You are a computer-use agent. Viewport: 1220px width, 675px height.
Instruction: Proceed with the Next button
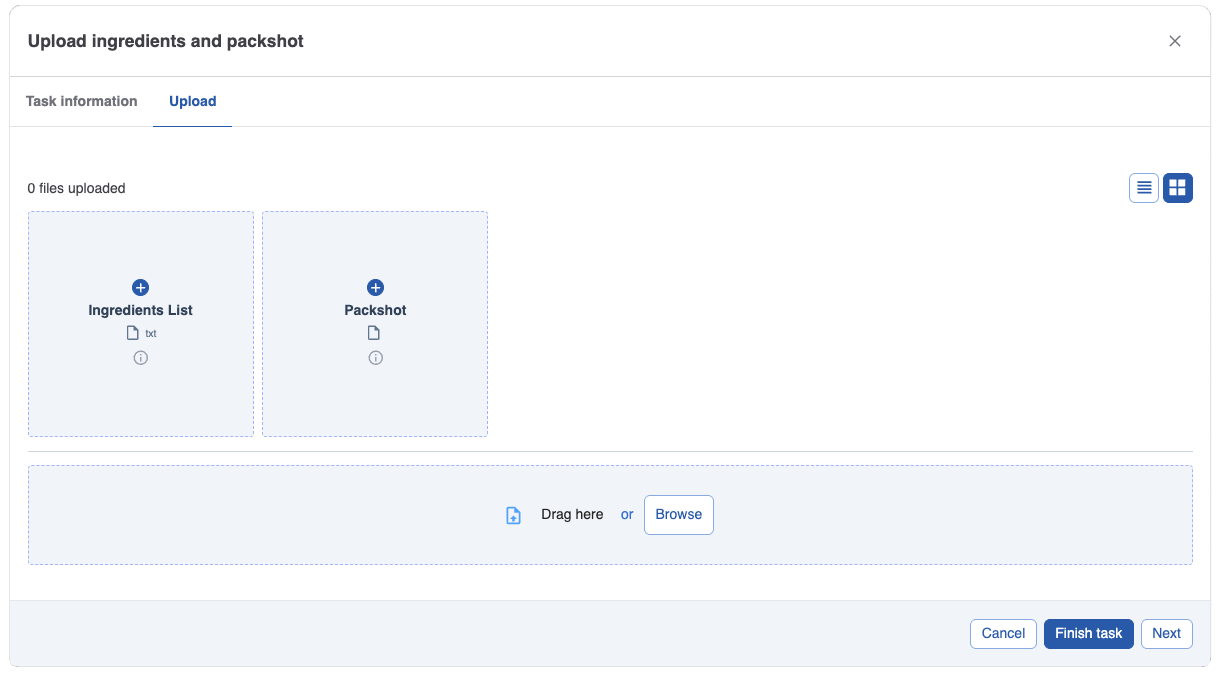click(1166, 633)
